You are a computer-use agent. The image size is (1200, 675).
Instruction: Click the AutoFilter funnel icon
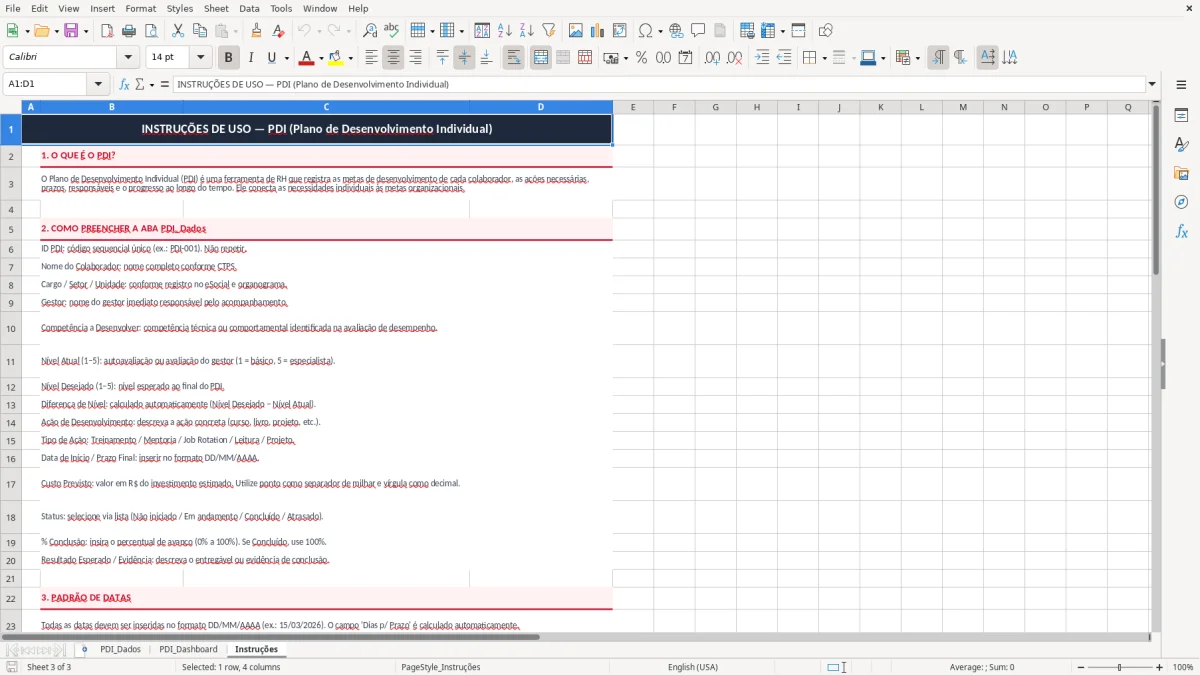548,31
